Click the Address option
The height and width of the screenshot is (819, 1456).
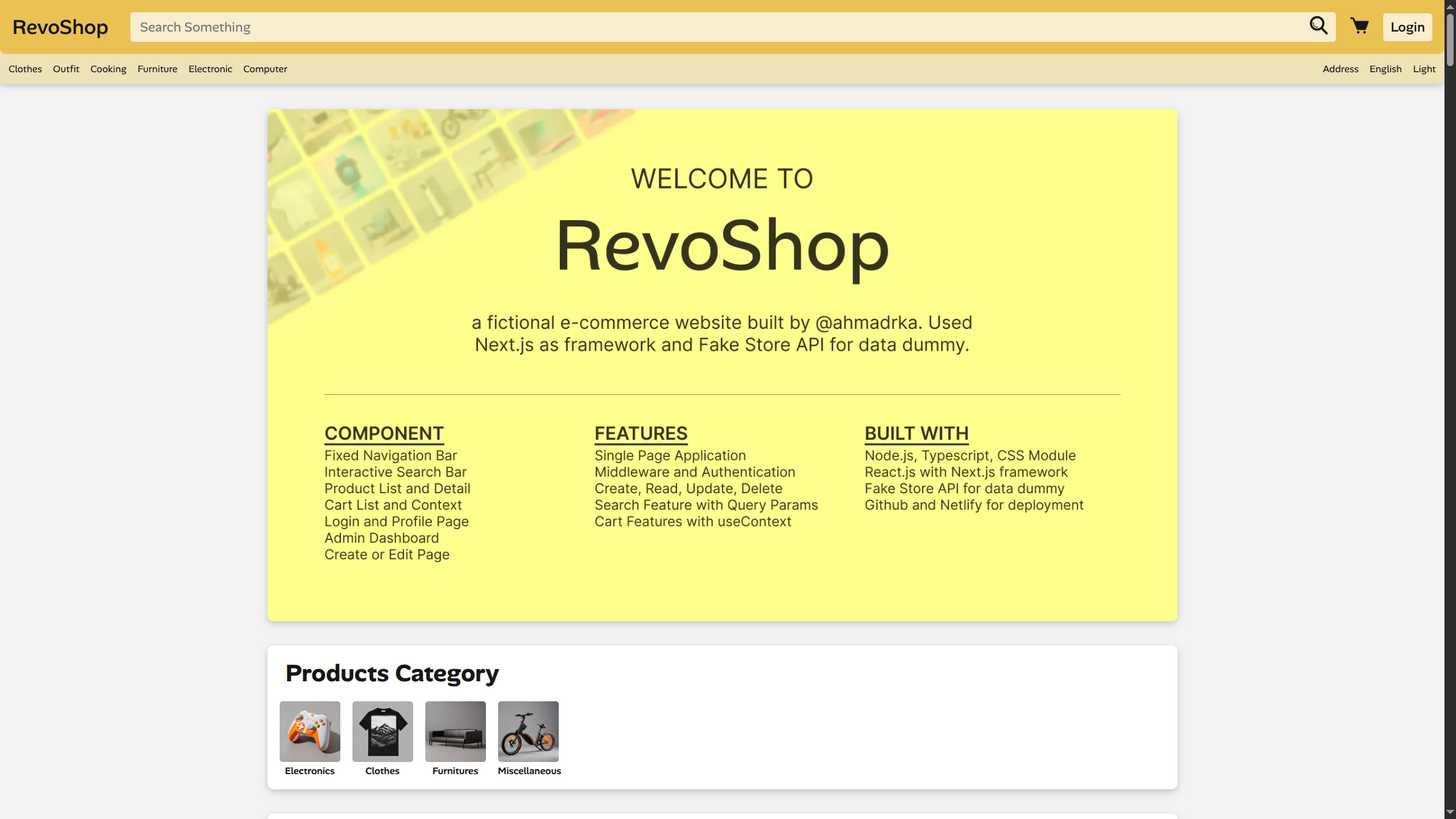tap(1341, 69)
